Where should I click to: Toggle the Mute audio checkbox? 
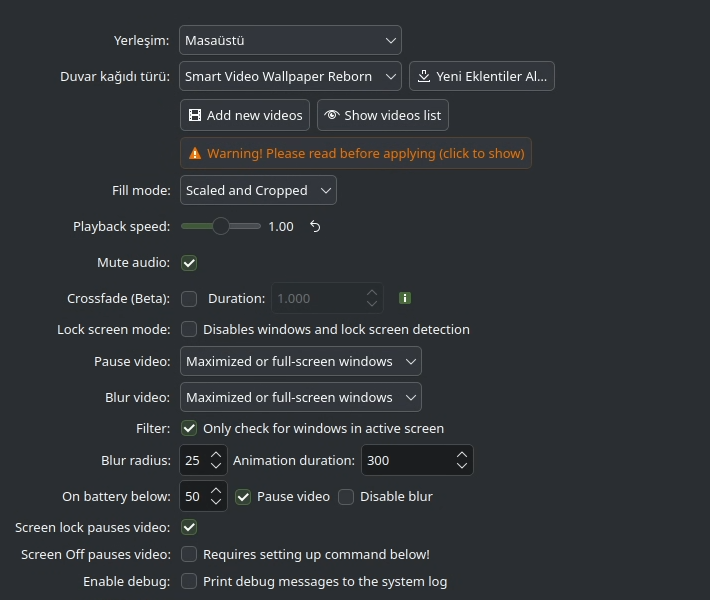189,263
